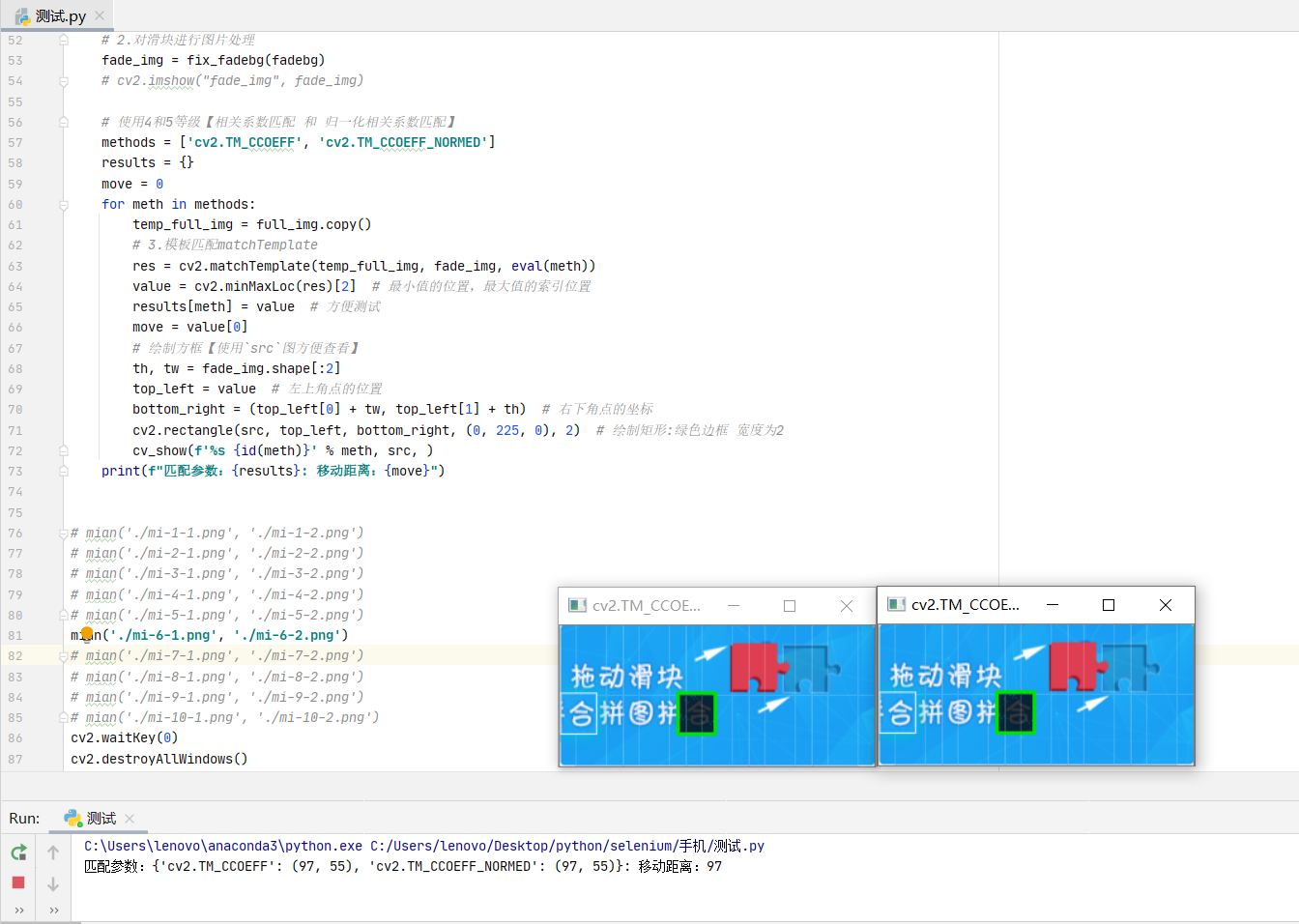Image resolution: width=1299 pixels, height=924 pixels.
Task: Click the minMaxLoc call on line 64
Action: 274,286
